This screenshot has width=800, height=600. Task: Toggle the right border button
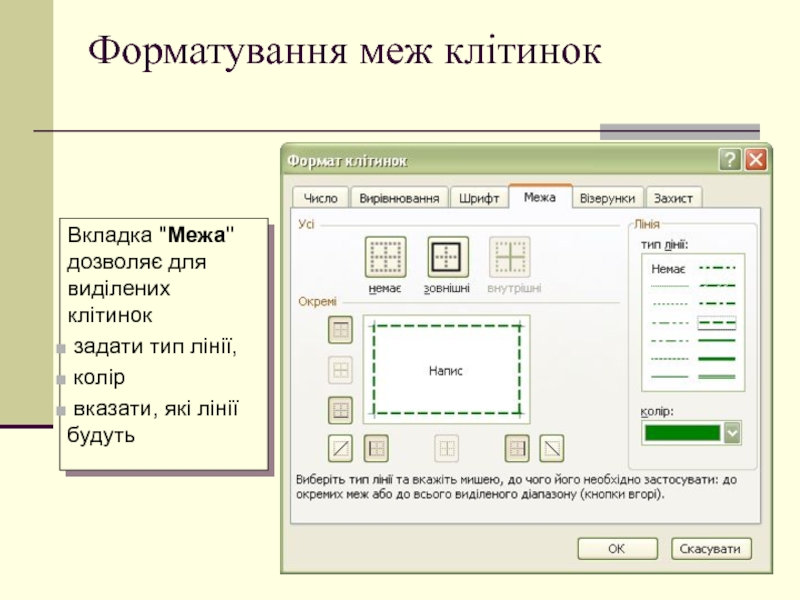tap(517, 448)
